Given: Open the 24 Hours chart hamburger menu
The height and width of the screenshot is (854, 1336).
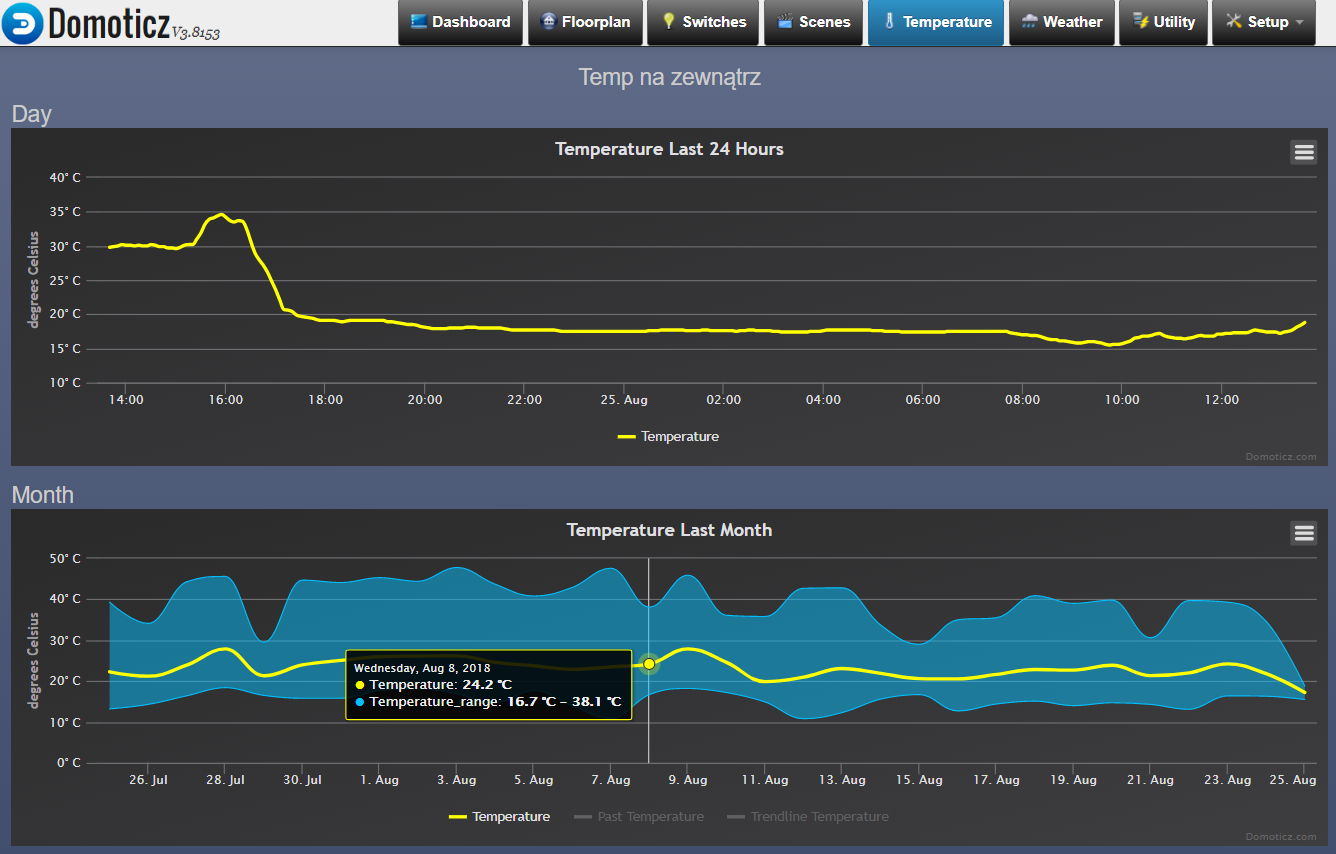Looking at the screenshot, I should (1303, 152).
